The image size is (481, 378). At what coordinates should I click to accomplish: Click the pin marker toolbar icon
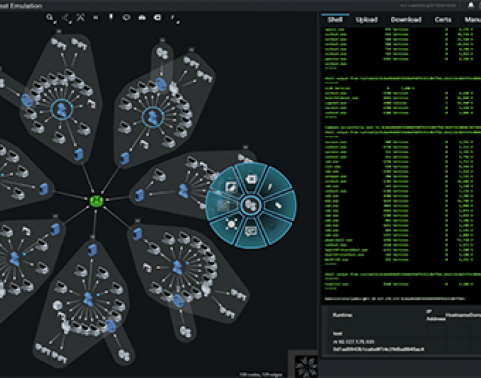[111, 17]
